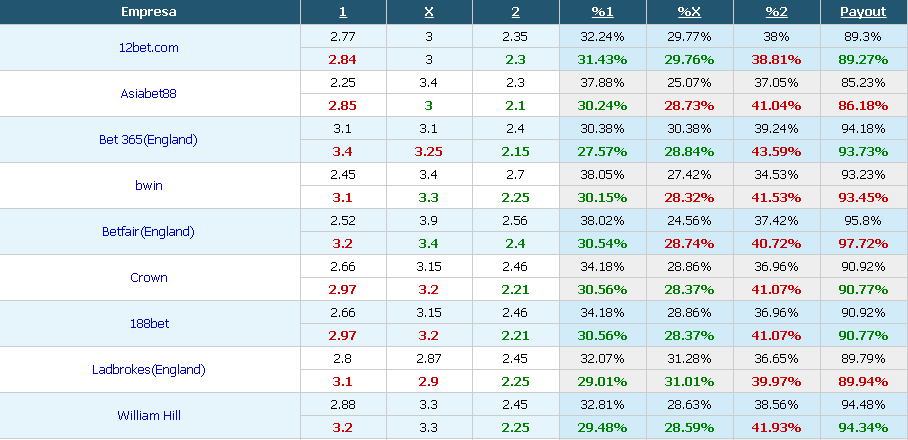Screen dimensions: 908x440
Task: Sort by the %2 column header
Action: pyautogui.click(x=776, y=12)
